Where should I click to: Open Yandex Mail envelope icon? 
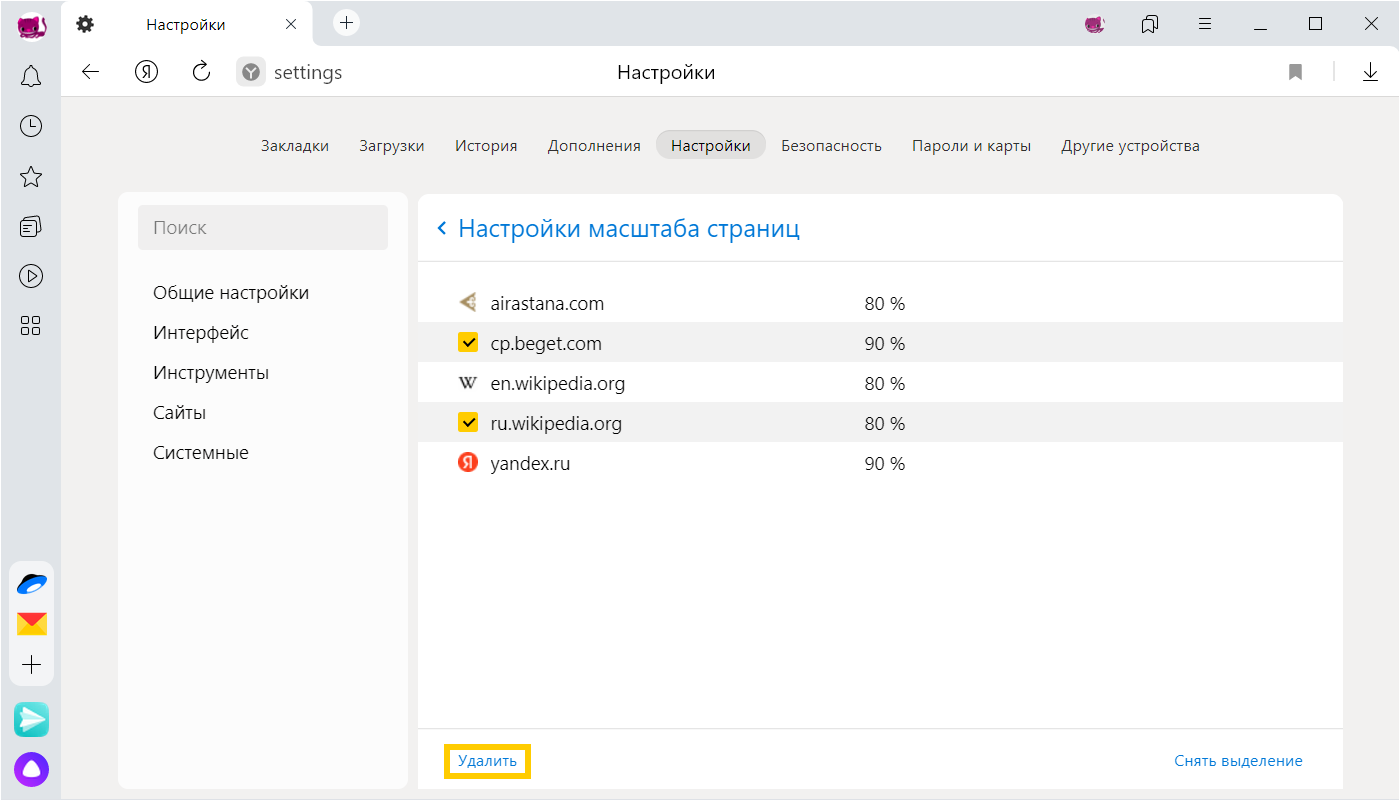pos(31,624)
